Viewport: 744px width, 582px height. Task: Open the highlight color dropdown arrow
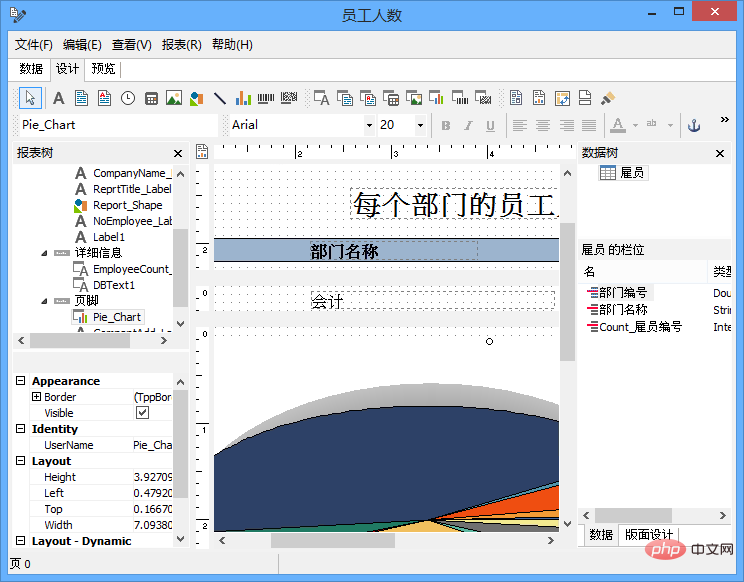tap(670, 125)
